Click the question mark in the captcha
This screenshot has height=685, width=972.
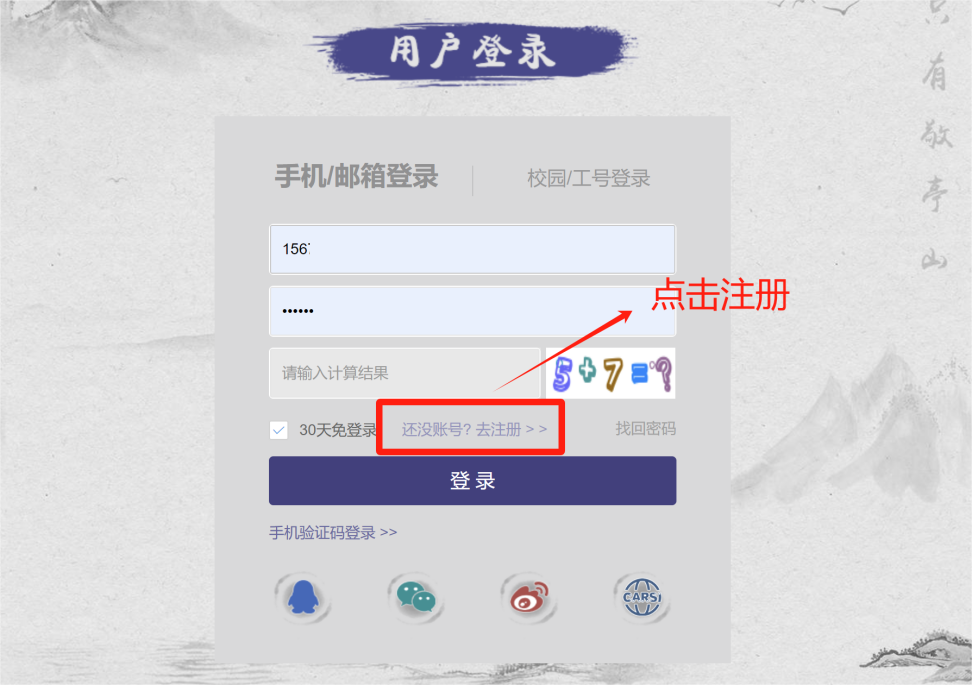pyautogui.click(x=663, y=373)
